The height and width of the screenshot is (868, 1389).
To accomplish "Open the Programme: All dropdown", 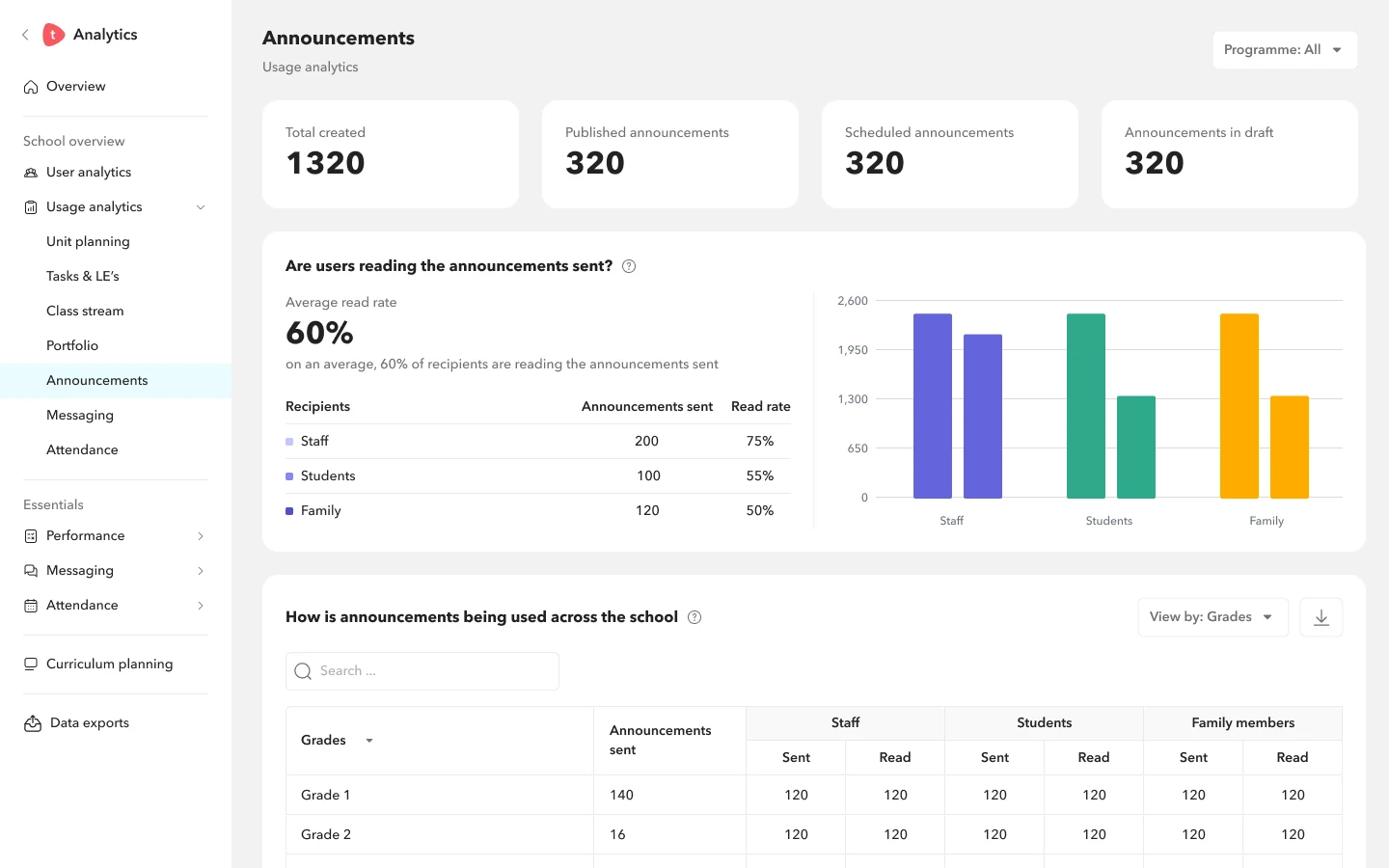I will pyautogui.click(x=1285, y=50).
